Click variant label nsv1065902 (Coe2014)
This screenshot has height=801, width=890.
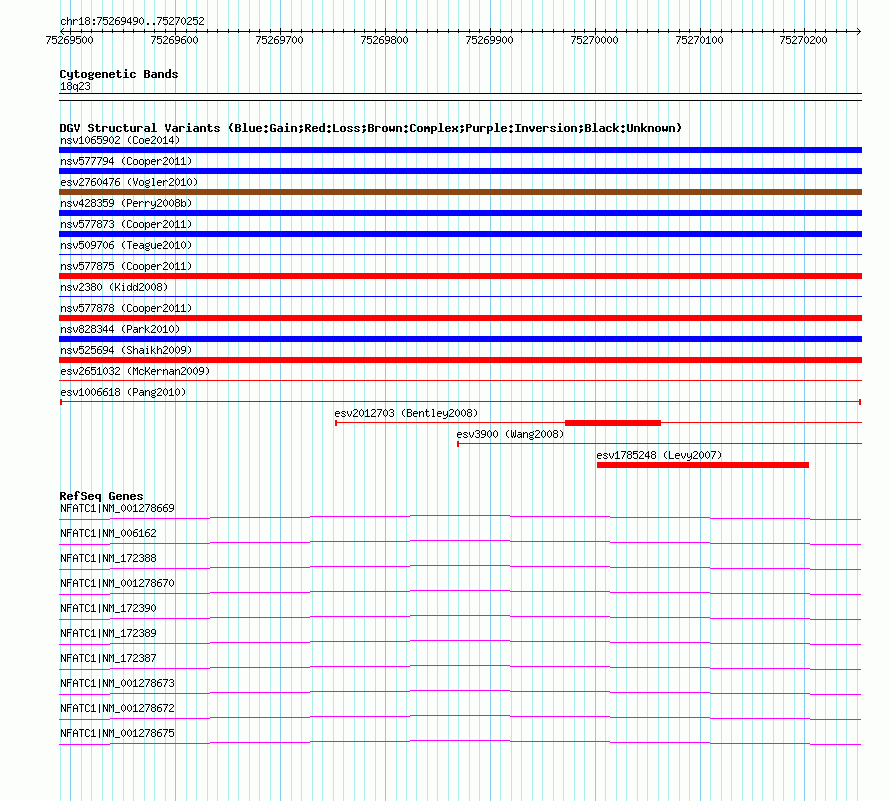point(120,140)
